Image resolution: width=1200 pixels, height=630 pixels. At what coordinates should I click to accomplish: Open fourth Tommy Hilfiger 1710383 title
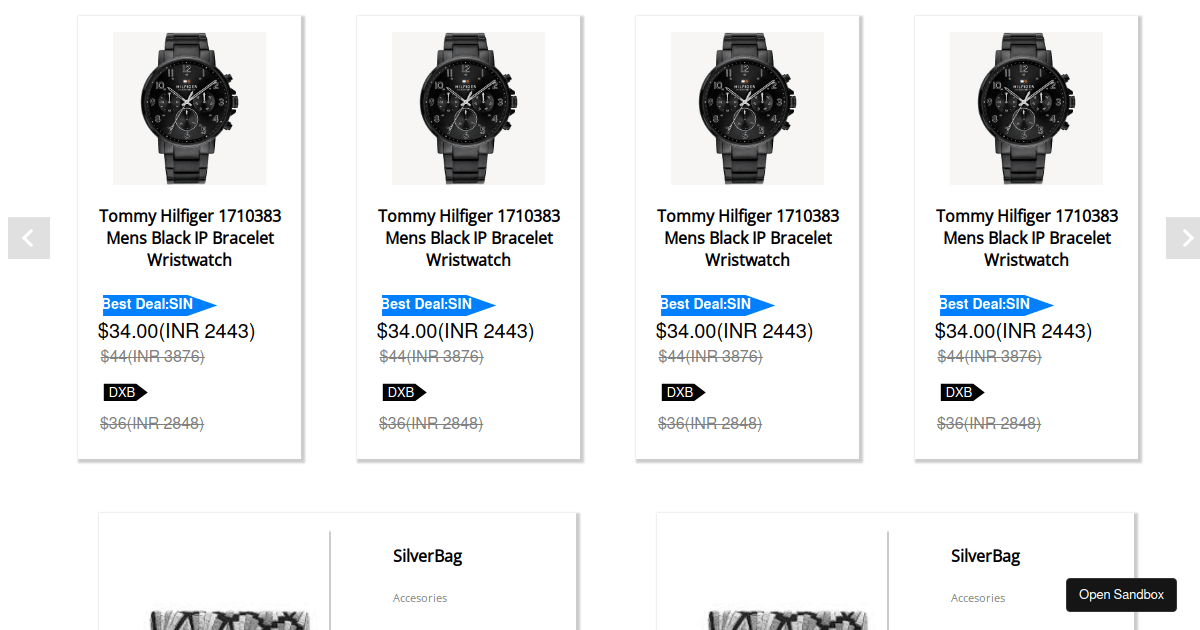pos(1027,238)
